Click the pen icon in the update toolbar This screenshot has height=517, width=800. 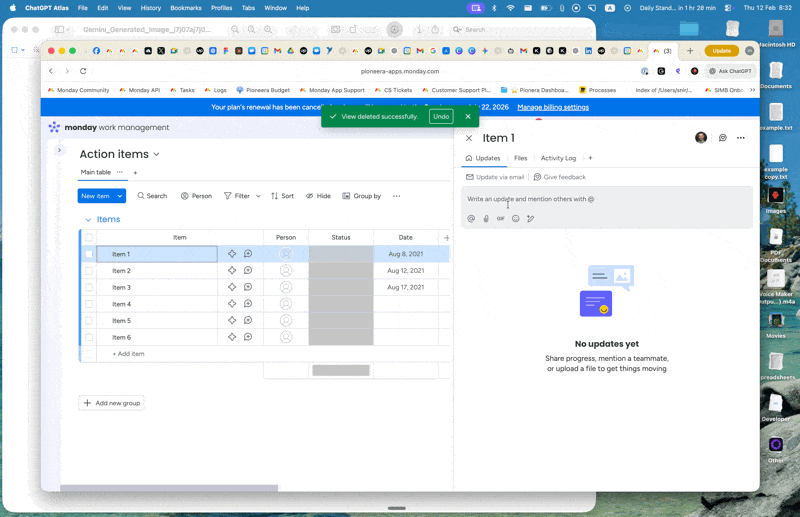tap(531, 218)
